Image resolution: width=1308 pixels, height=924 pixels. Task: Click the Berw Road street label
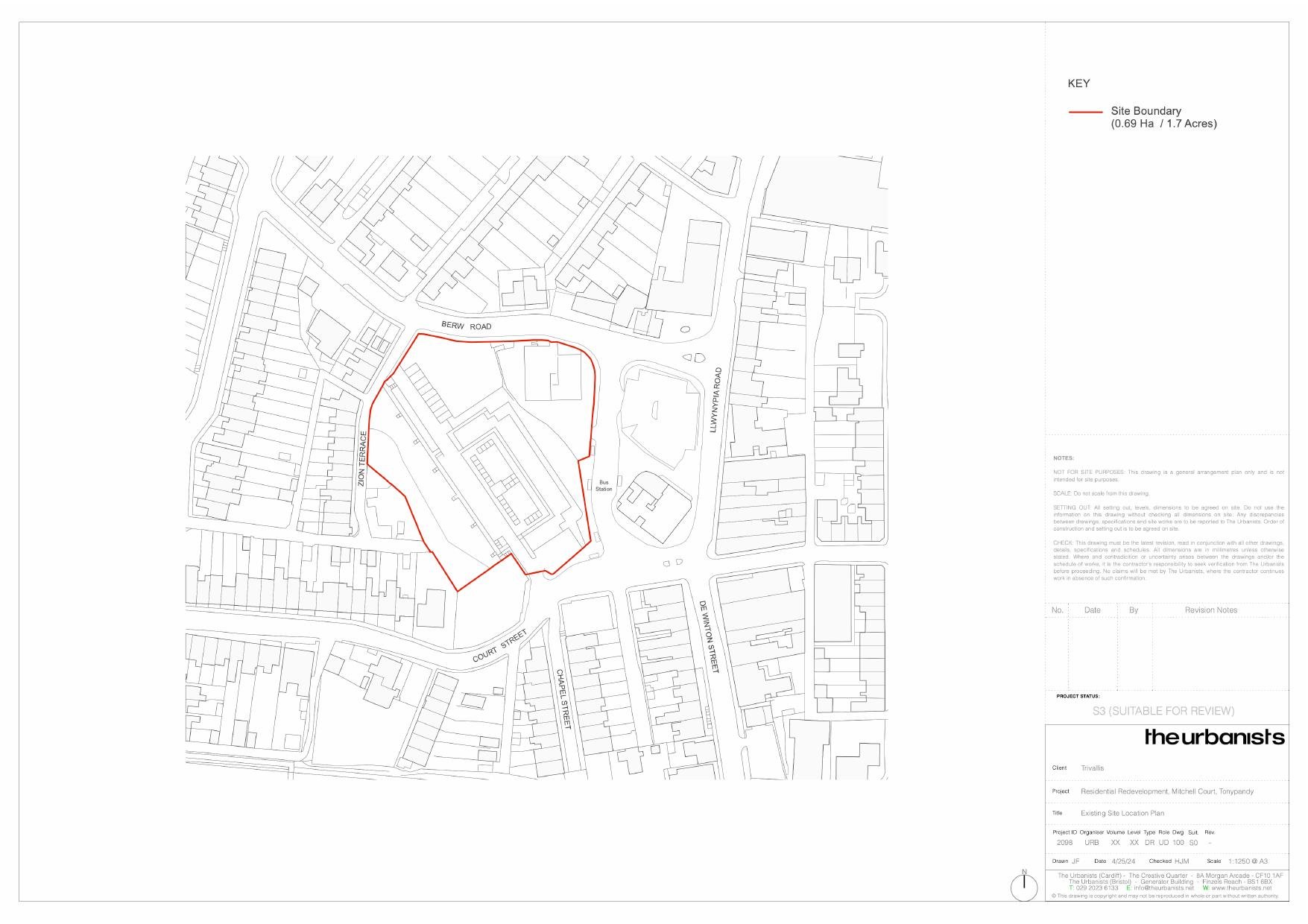[467, 326]
